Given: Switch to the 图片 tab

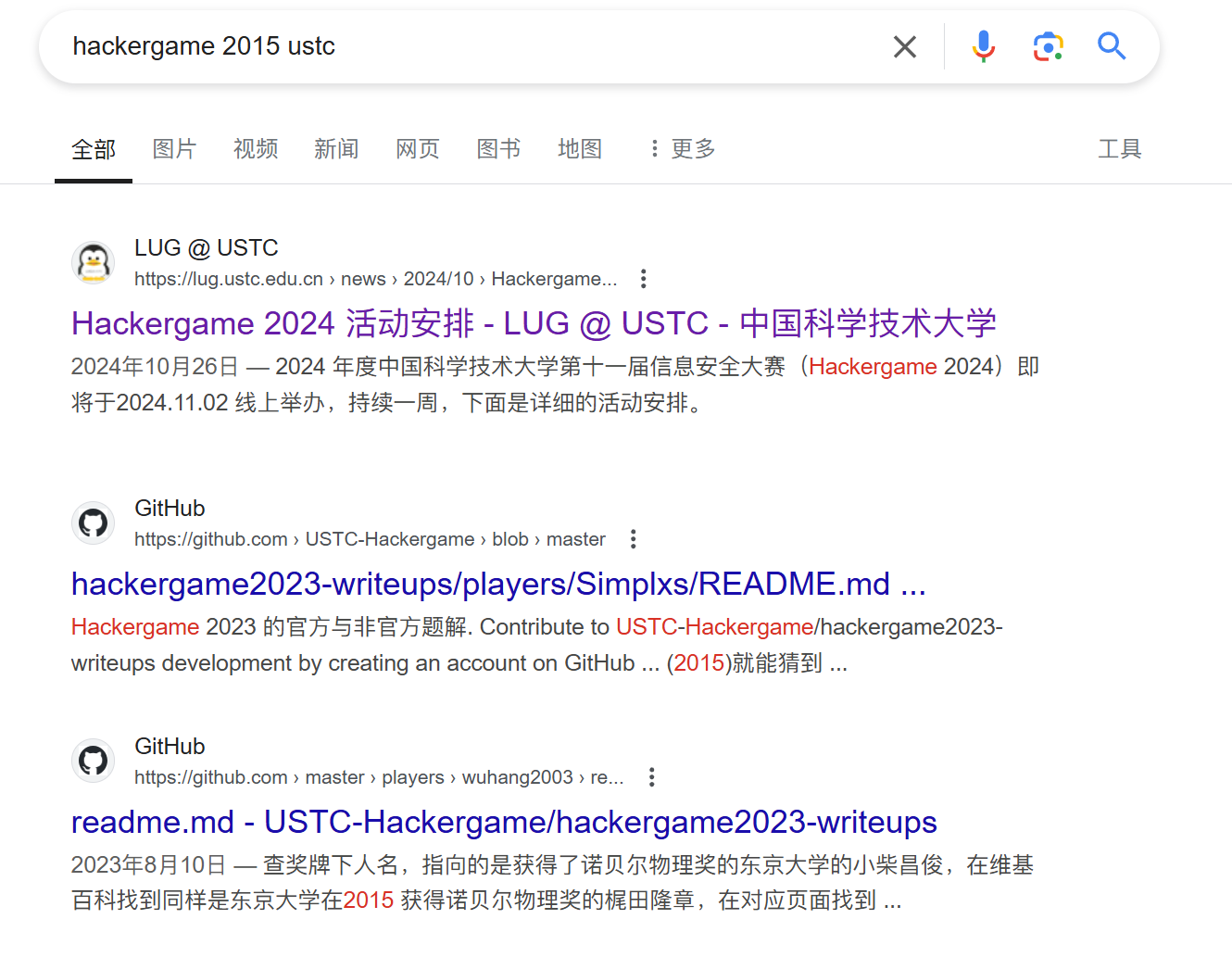Looking at the screenshot, I should 174,149.
